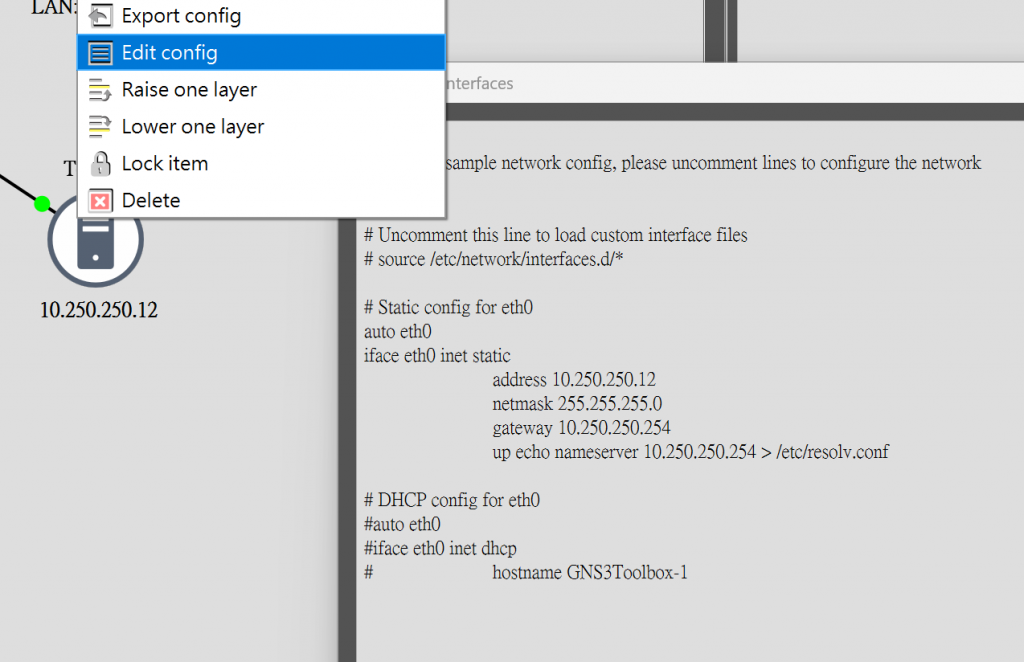Click the Raise one layer icon
Viewport: 1024px width, 662px height.
(100, 90)
